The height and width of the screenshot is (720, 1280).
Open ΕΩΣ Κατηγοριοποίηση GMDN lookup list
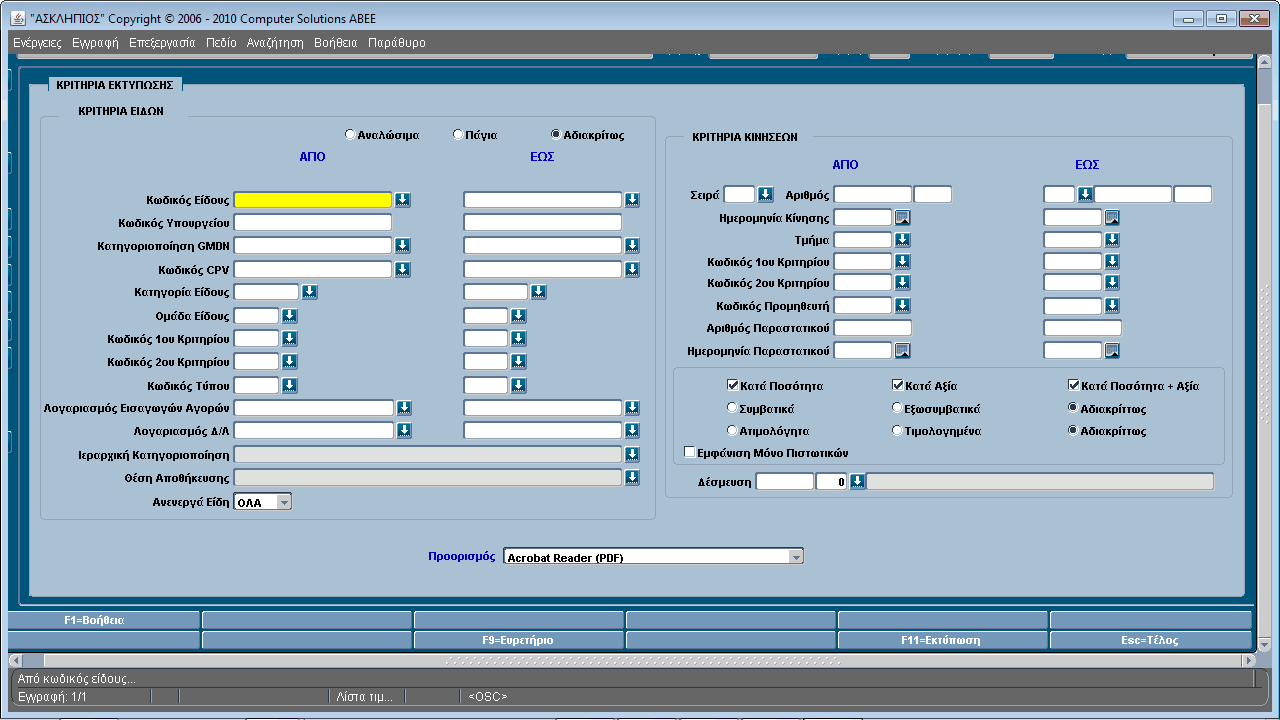(x=632, y=246)
